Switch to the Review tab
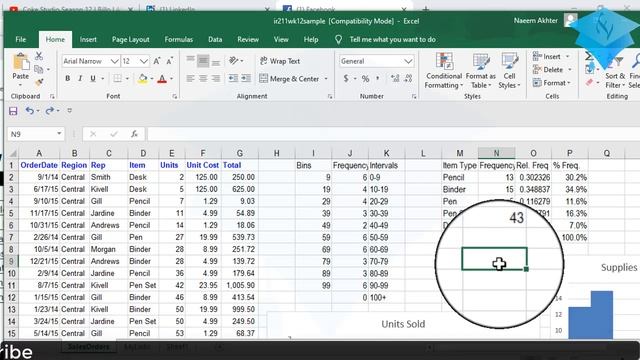Screen dimensions: 640x360 point(248,40)
